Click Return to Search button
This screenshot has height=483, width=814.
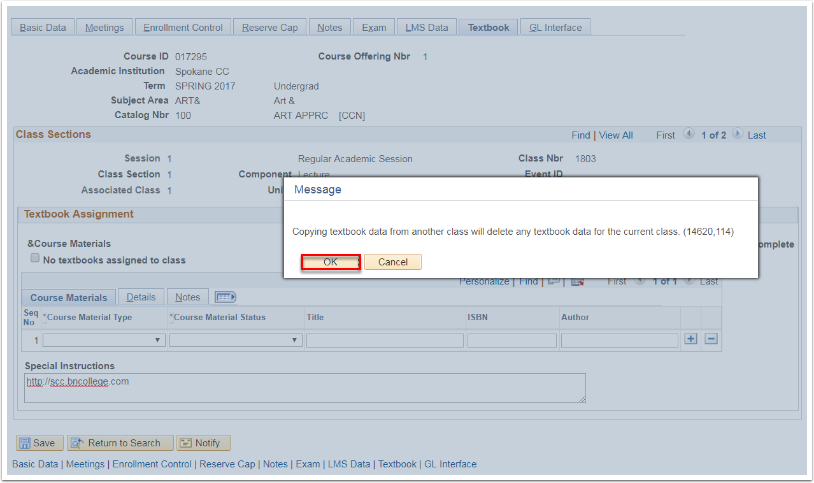click(120, 443)
